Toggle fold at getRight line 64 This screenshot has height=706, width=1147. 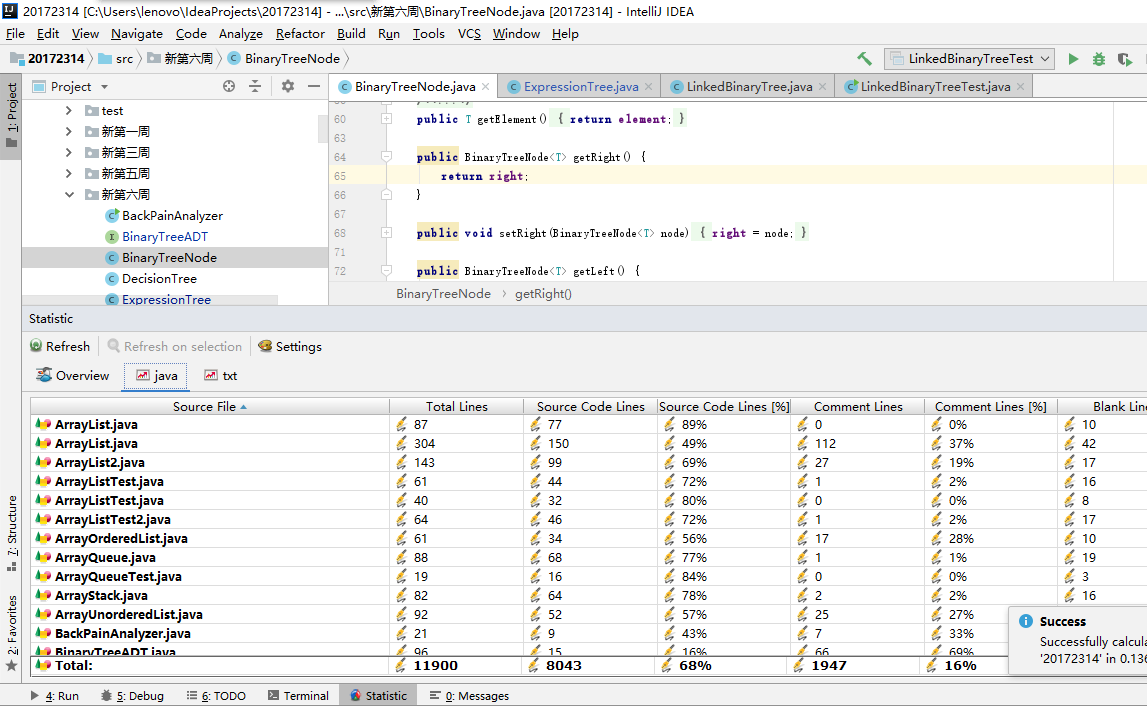[386, 157]
